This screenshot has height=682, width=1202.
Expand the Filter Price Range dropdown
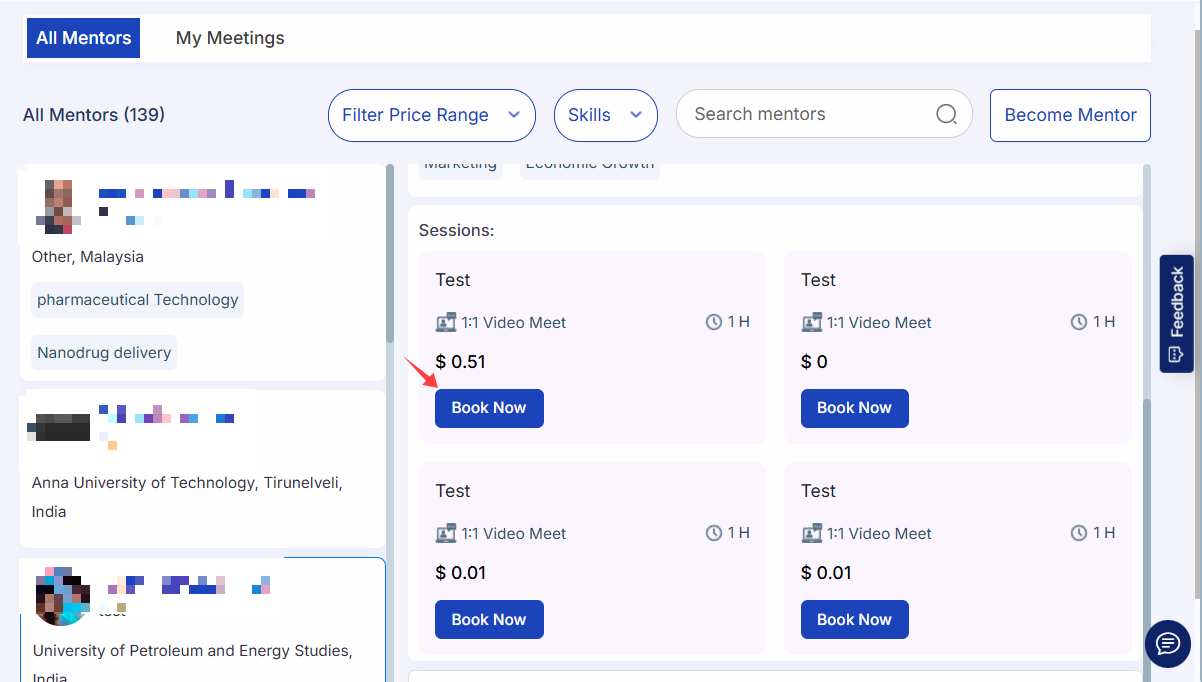click(431, 115)
